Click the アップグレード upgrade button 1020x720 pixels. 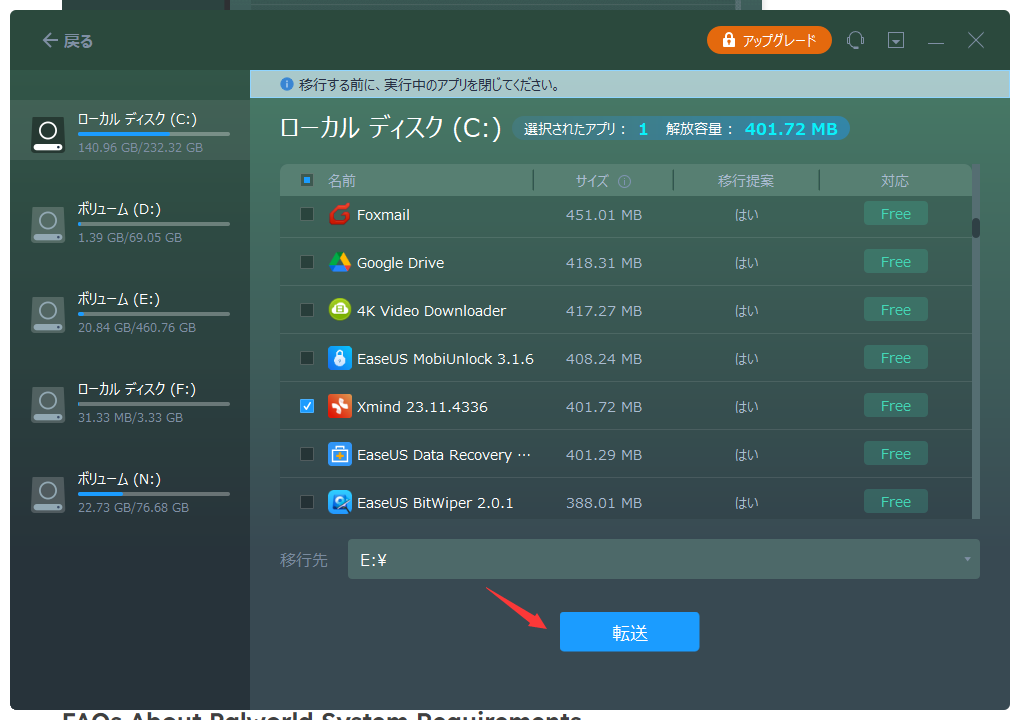pyautogui.click(x=769, y=40)
